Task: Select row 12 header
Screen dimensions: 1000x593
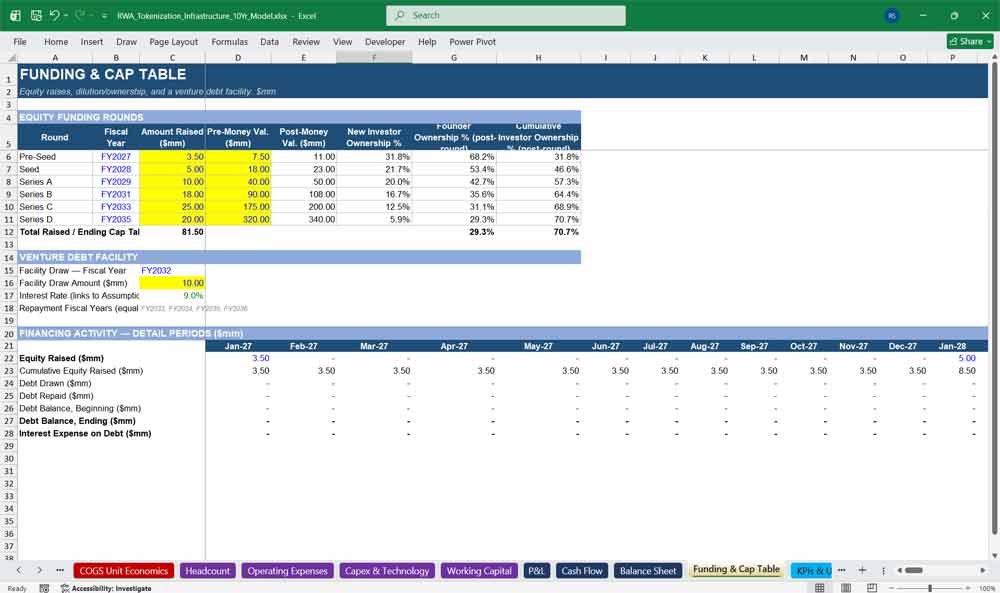Action: point(9,232)
